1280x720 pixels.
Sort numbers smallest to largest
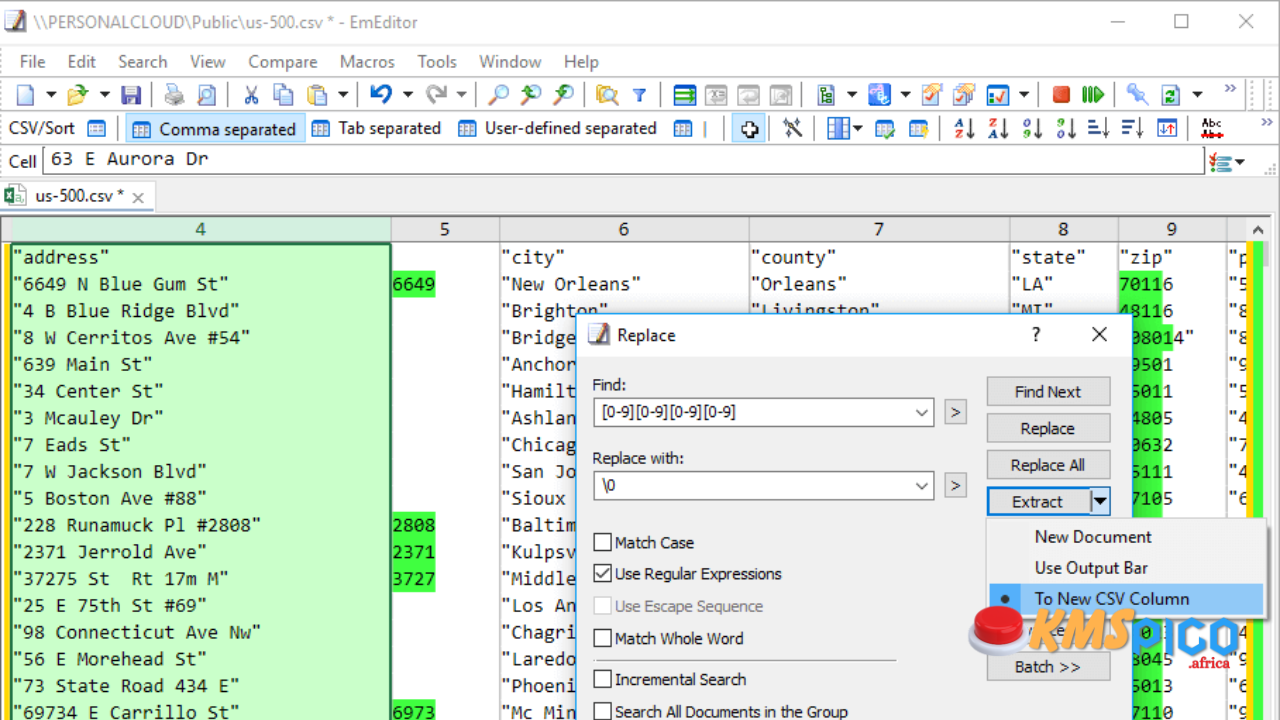pyautogui.click(x=1032, y=128)
